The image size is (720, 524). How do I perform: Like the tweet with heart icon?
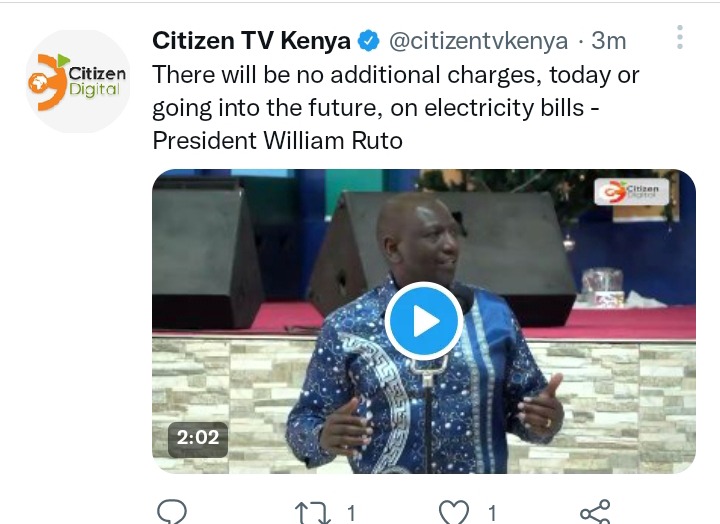click(454, 512)
